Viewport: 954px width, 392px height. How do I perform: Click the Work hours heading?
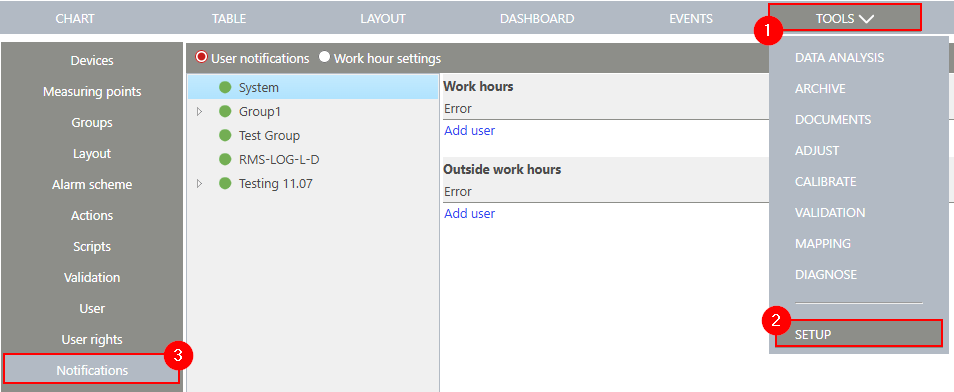coord(478,86)
